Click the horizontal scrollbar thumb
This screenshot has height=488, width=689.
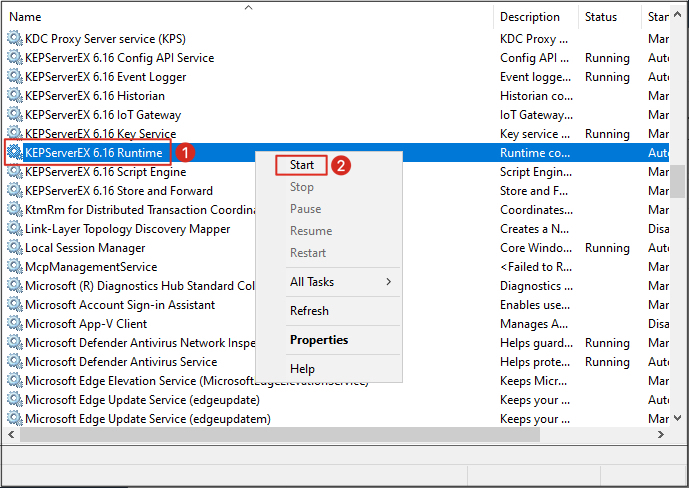(x=280, y=434)
